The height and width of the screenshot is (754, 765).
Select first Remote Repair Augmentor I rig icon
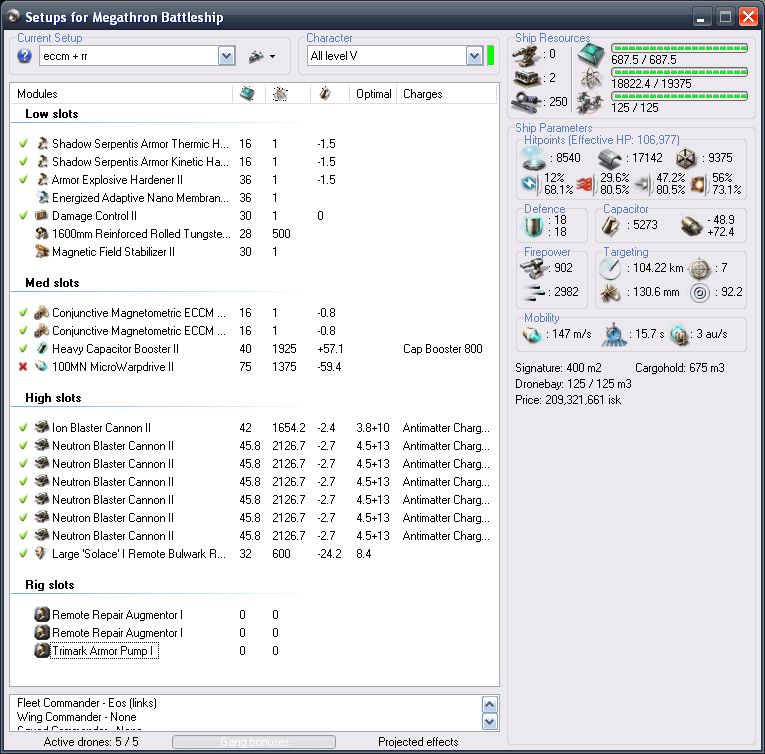pyautogui.click(x=42, y=614)
